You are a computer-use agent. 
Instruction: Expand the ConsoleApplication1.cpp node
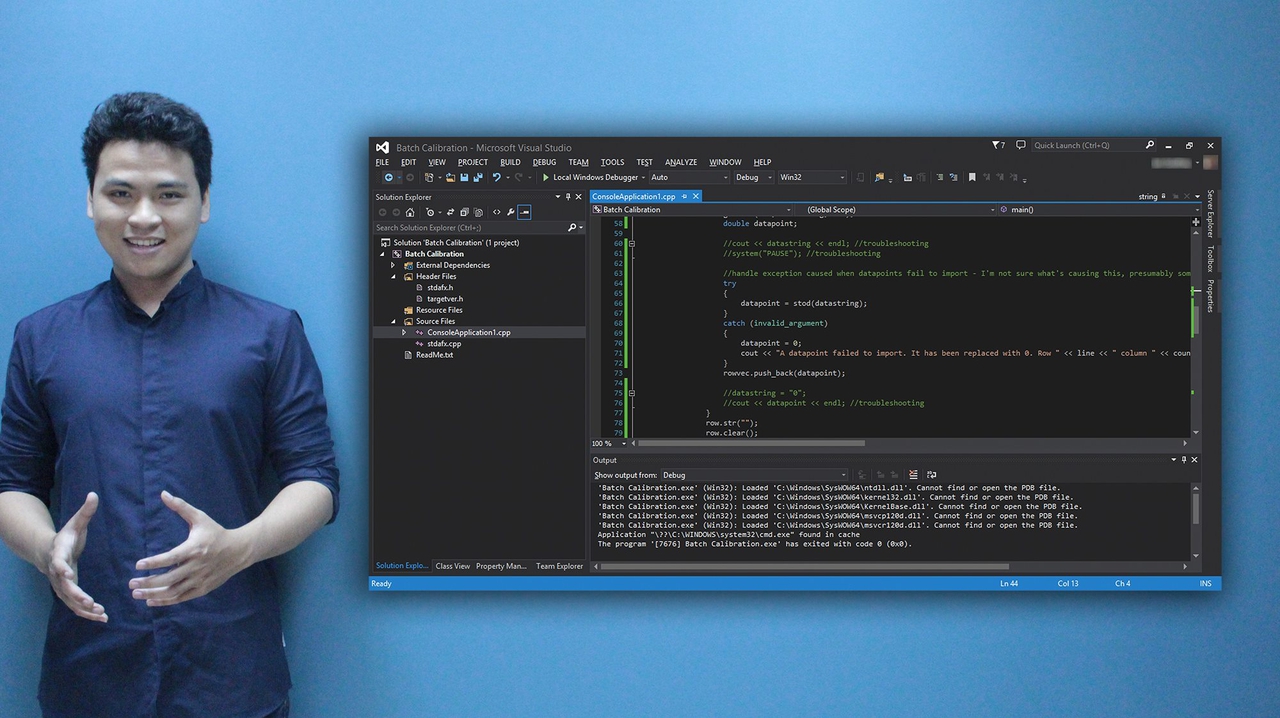pos(404,332)
